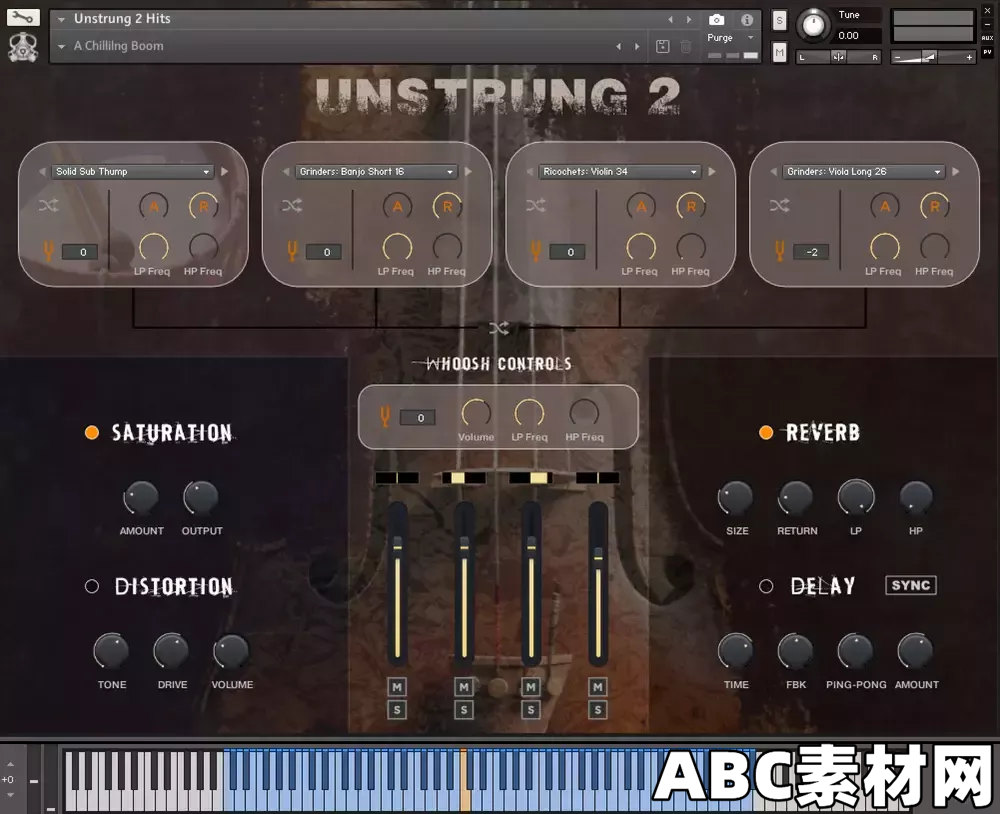The width and height of the screenshot is (1000, 814).
Task: Click the tuning fork icon on Banjo Short slot
Action: pos(290,252)
